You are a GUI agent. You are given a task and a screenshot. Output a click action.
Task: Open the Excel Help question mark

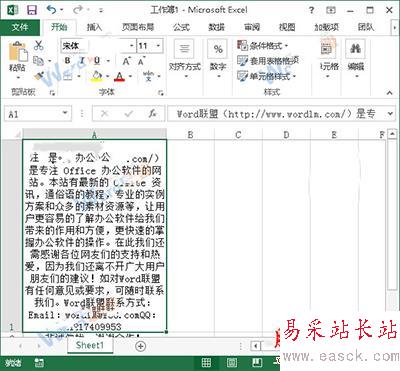[x=311, y=10]
